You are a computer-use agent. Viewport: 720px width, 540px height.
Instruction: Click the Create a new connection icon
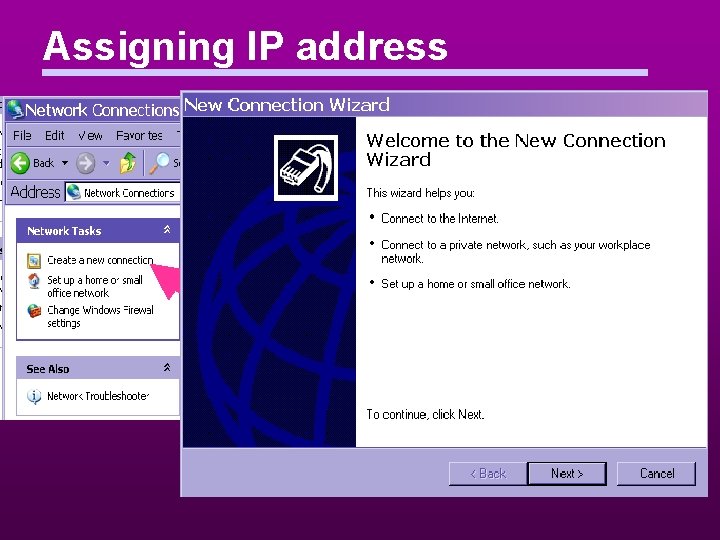click(x=34, y=261)
